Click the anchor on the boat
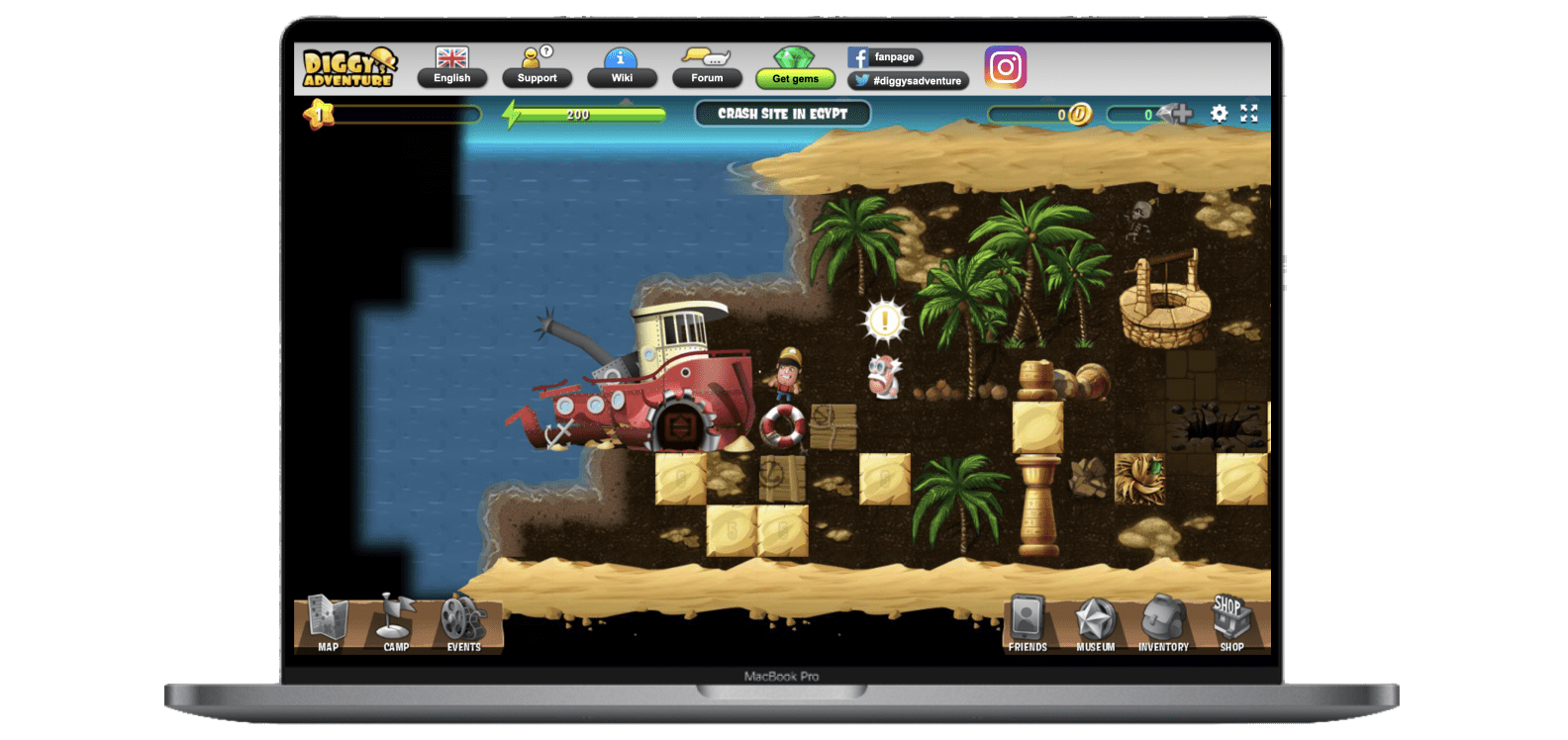Viewport: 1568px width, 740px height. 559,433
